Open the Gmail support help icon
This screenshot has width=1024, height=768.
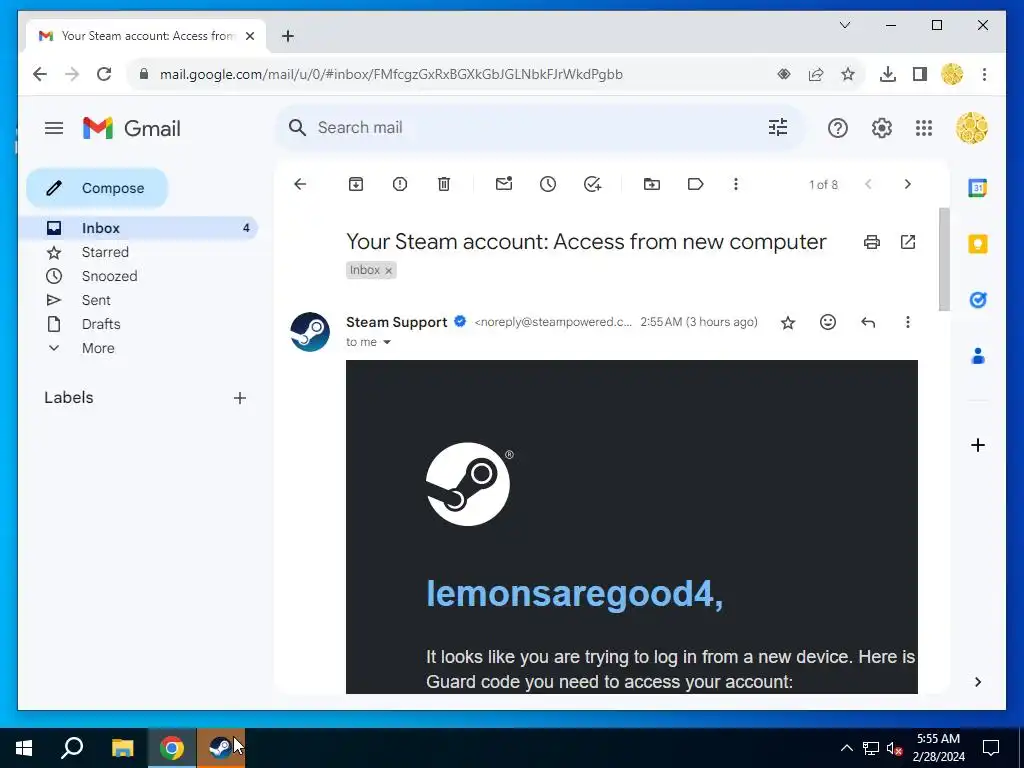coord(837,128)
